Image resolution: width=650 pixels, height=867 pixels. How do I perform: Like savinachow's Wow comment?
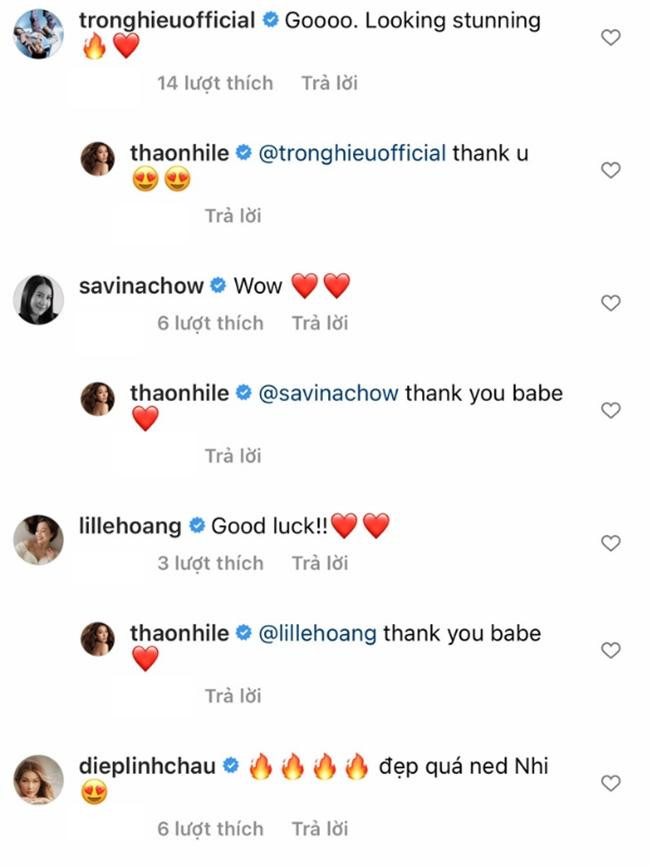(610, 303)
